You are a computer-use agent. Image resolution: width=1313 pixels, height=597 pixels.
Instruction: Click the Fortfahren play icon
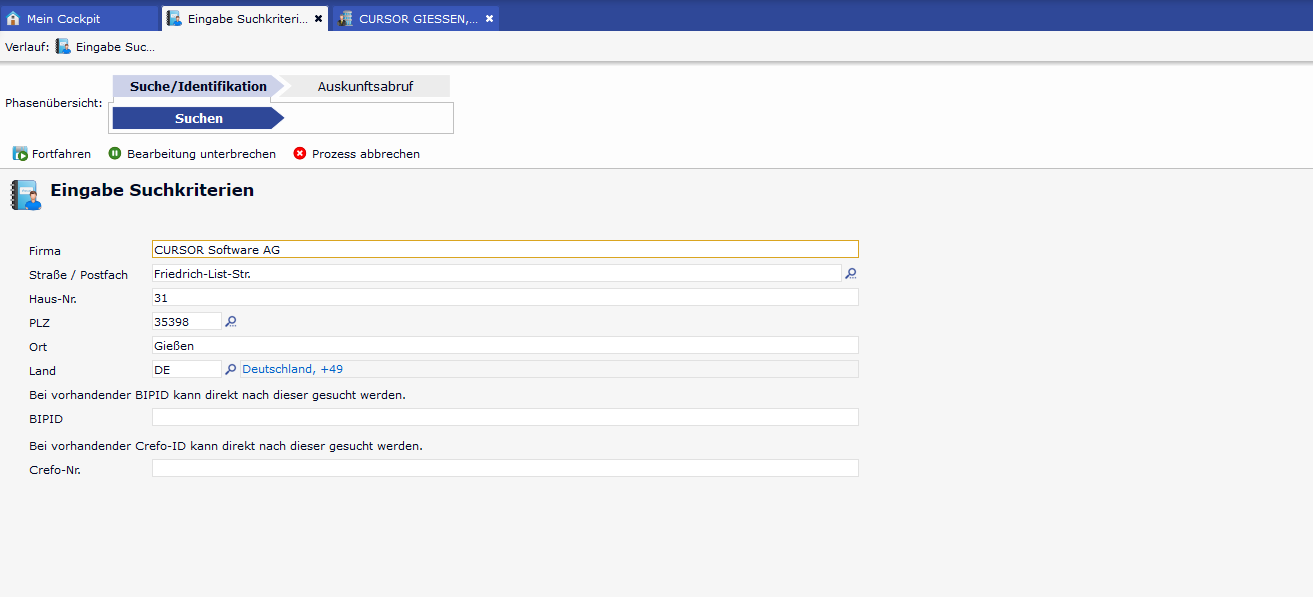click(x=20, y=154)
